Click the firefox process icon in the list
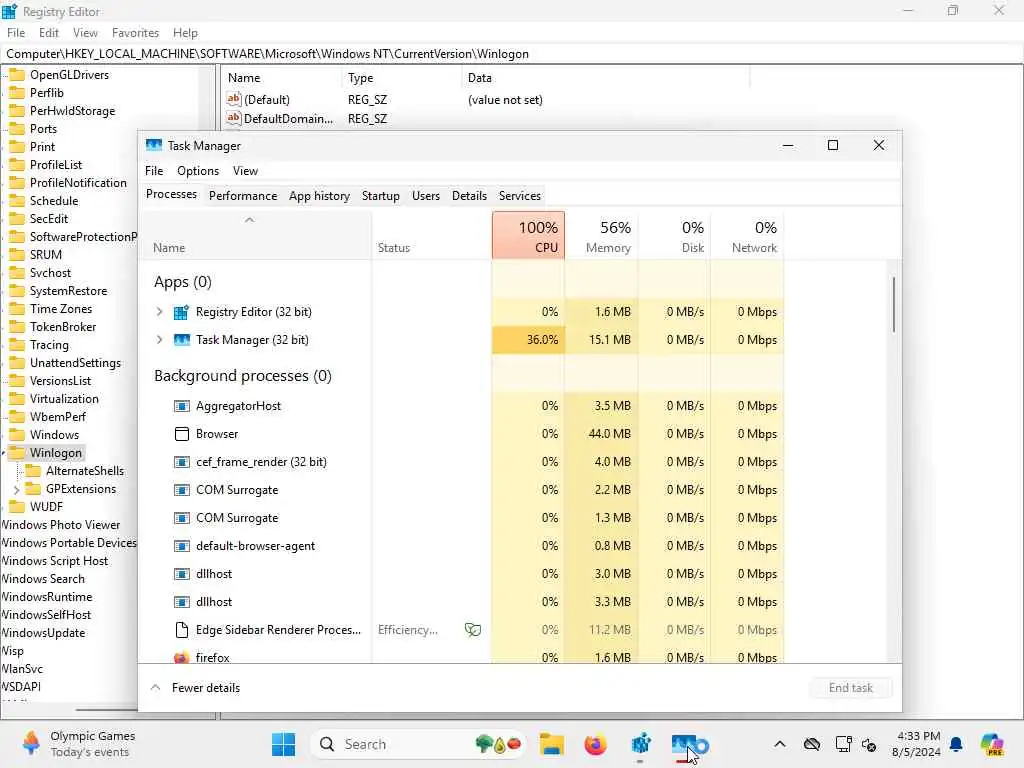Image resolution: width=1024 pixels, height=768 pixels. coord(182,658)
